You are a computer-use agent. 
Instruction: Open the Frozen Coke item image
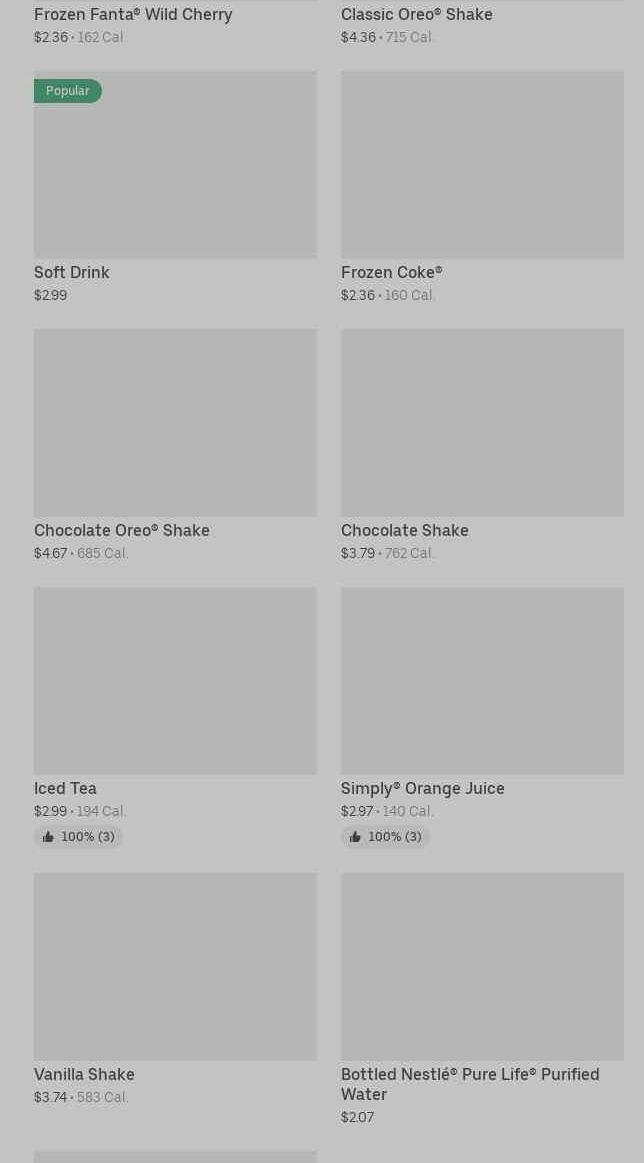click(x=482, y=165)
